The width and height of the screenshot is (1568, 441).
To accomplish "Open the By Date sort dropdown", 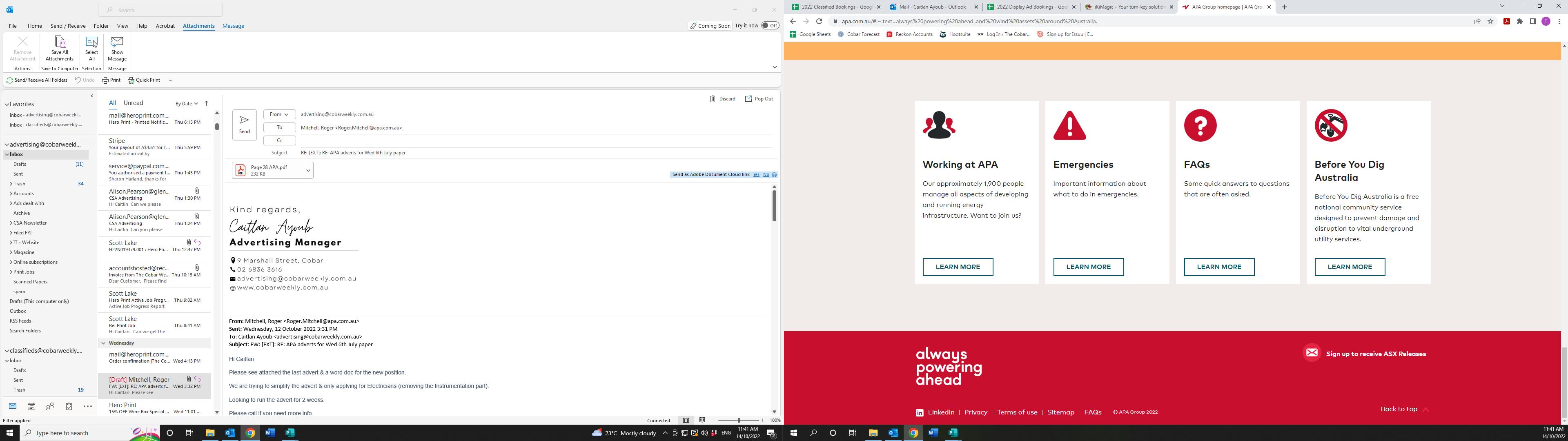I will point(186,104).
